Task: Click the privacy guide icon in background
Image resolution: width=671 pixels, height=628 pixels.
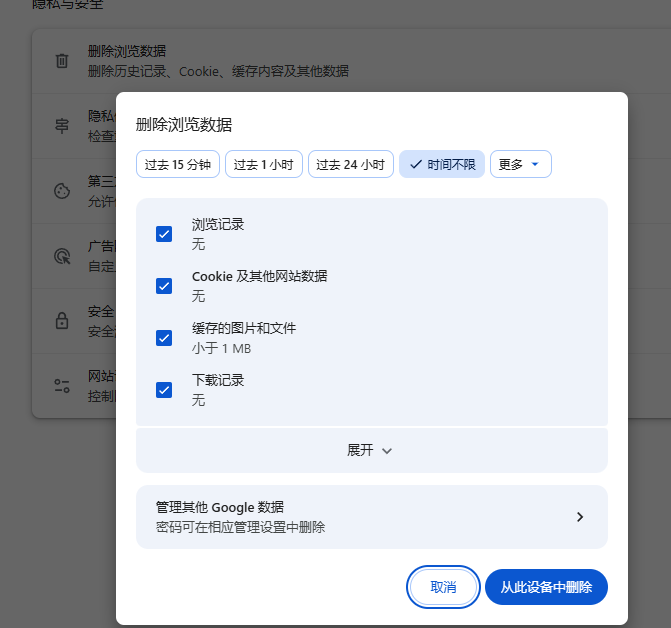Action: click(x=62, y=126)
